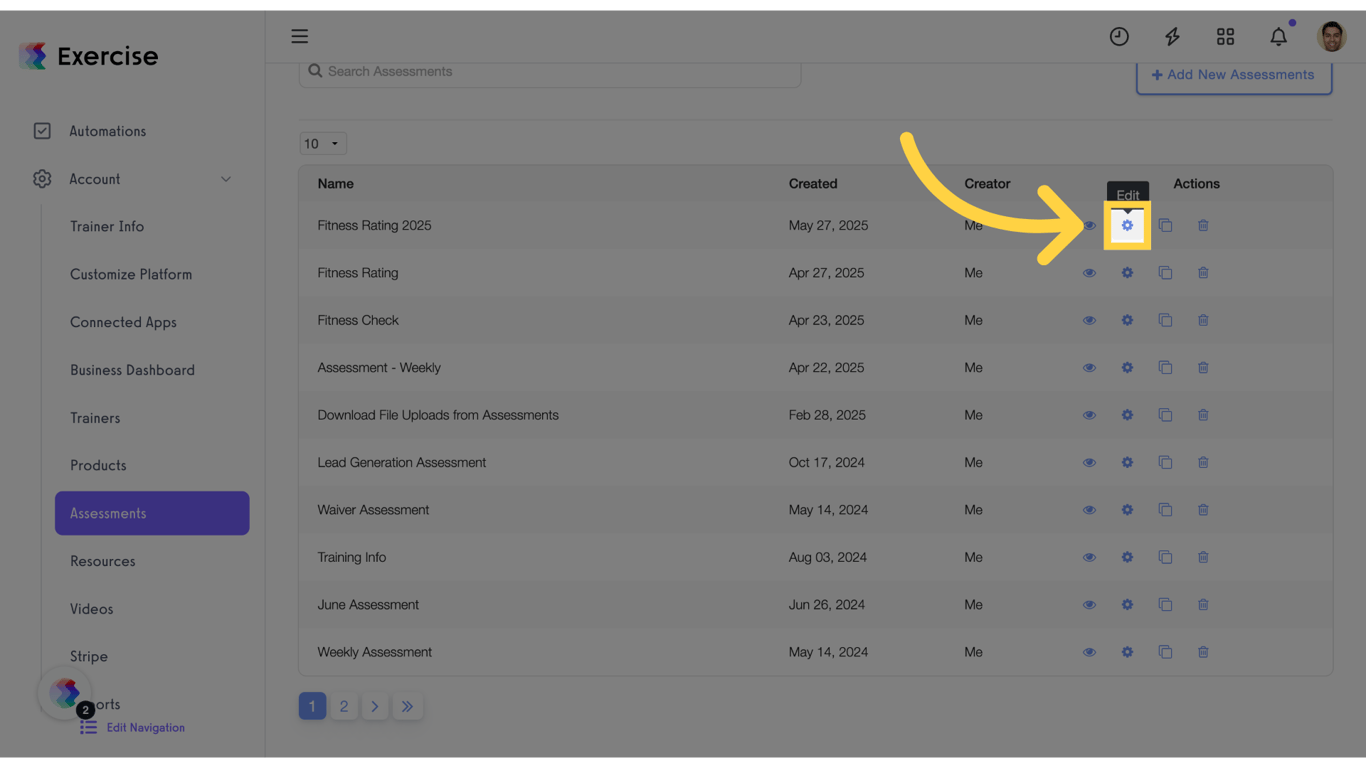
Task: Open the notifications bell
Action: tap(1279, 37)
